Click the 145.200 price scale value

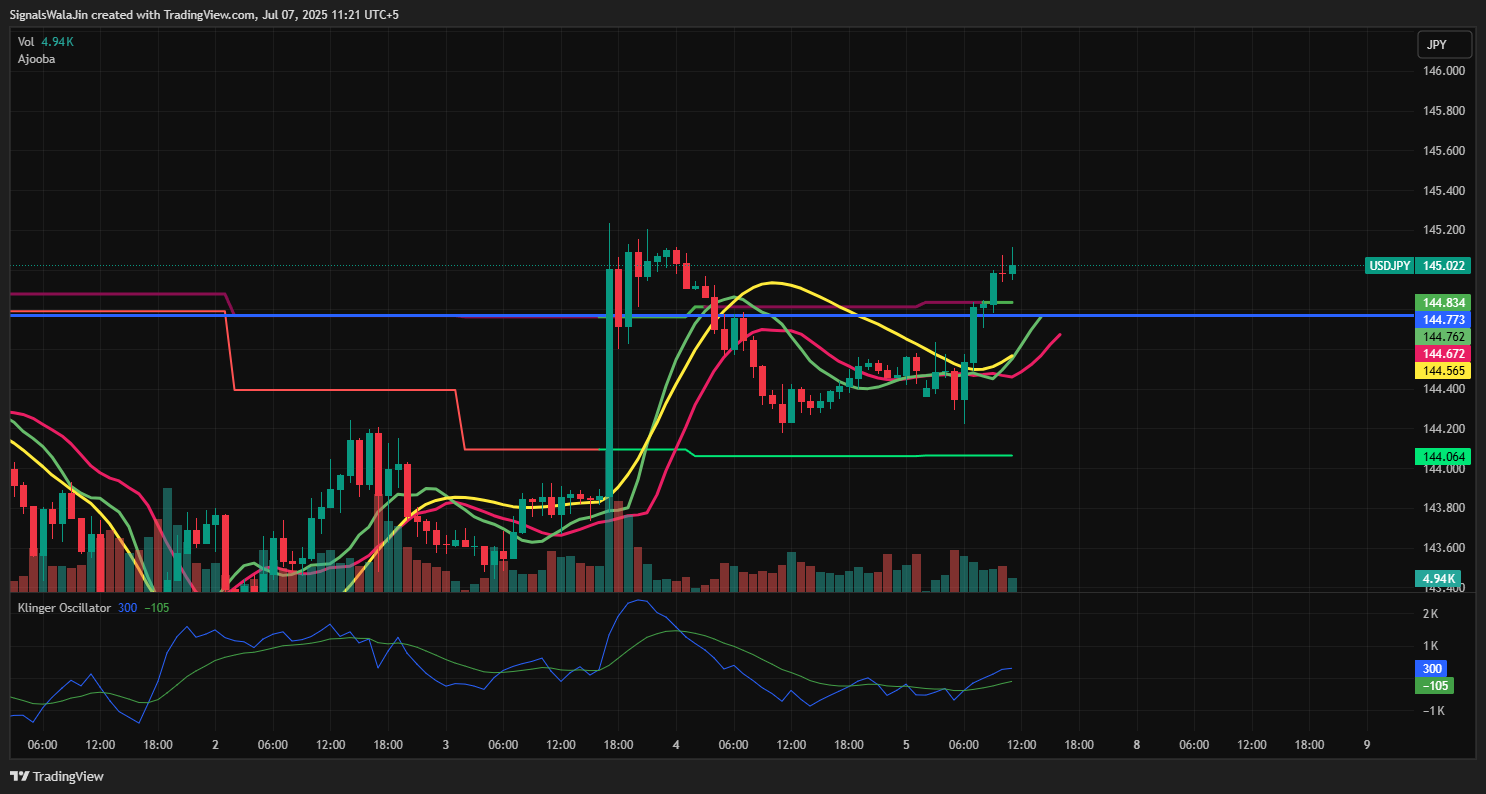coord(1443,230)
